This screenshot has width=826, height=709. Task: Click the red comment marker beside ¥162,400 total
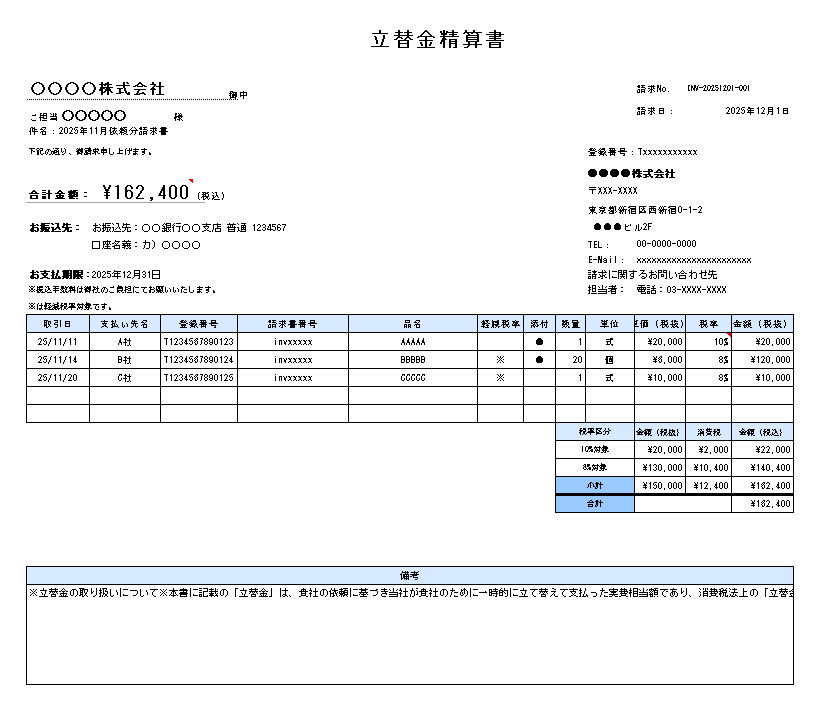coord(191,182)
